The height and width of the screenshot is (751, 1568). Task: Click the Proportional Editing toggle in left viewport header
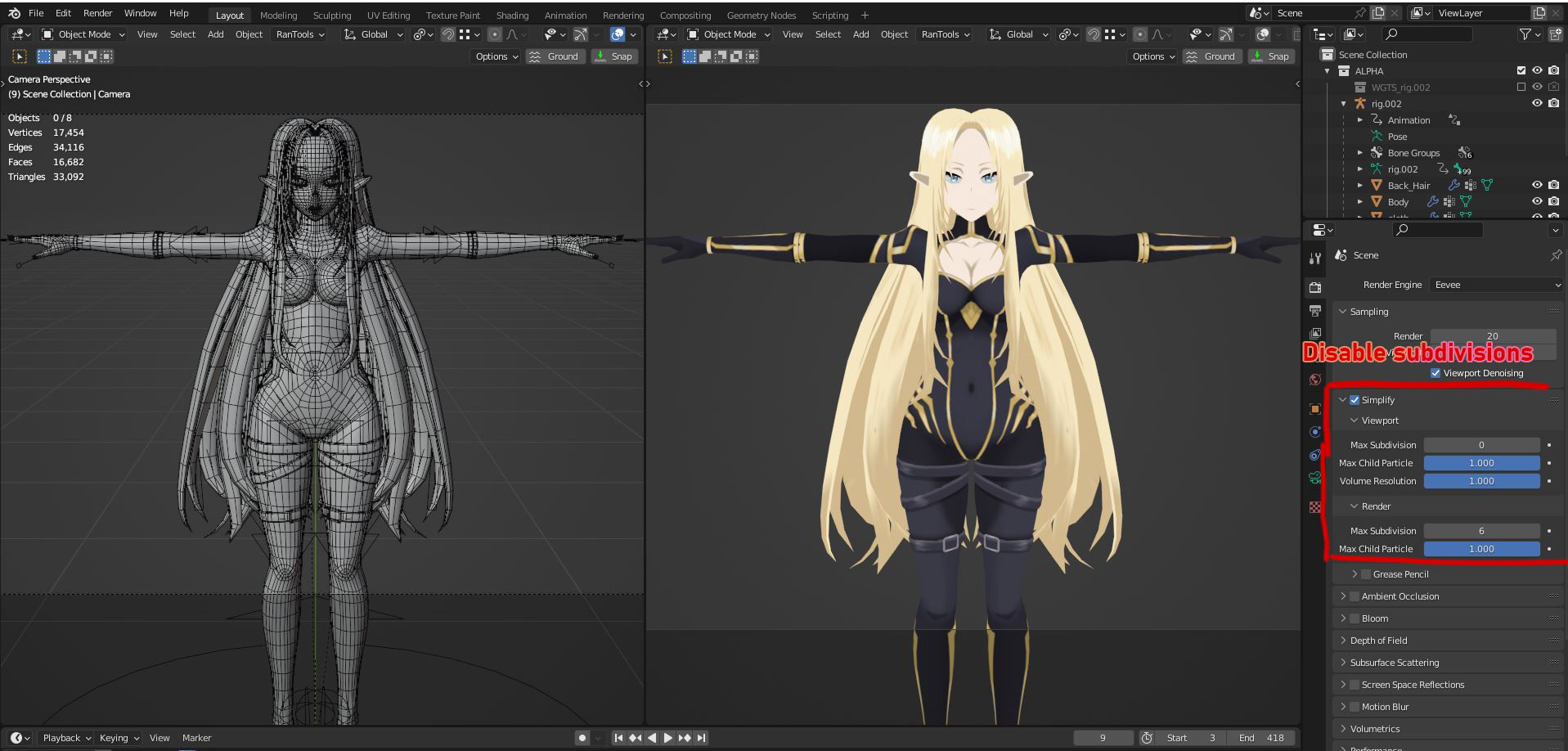click(494, 34)
